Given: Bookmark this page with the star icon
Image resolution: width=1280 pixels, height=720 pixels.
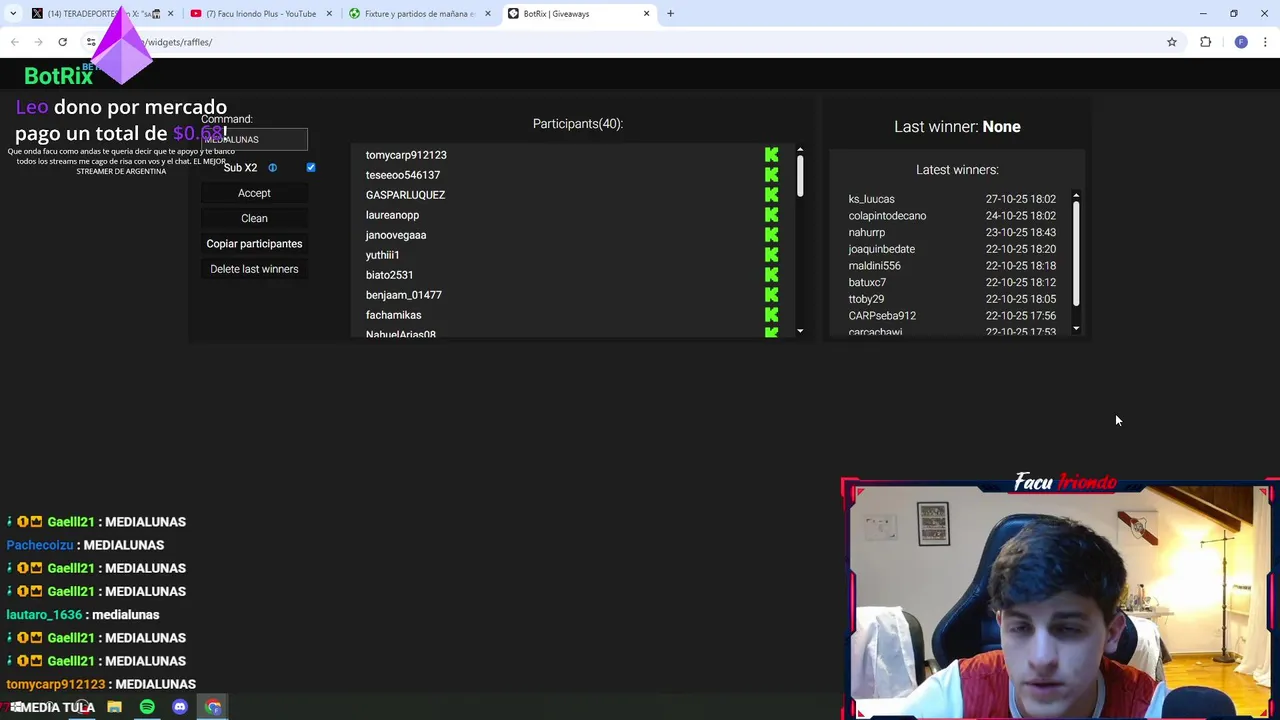Looking at the screenshot, I should click(x=1172, y=42).
